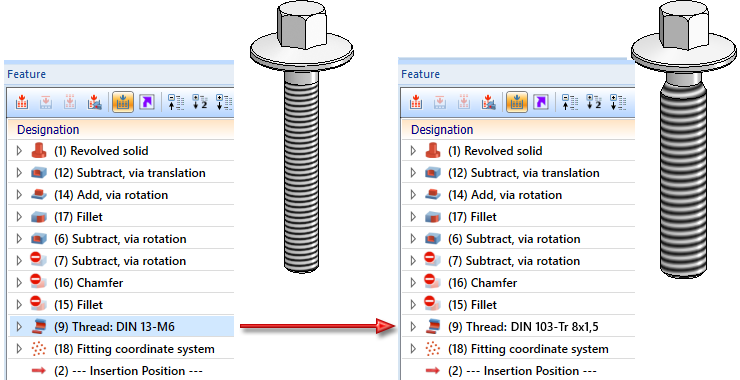Click the Designation column header in left panel

(x=121, y=129)
